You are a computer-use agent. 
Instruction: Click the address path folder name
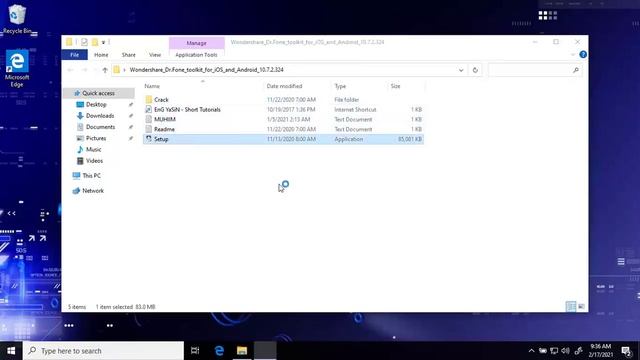click(207, 70)
